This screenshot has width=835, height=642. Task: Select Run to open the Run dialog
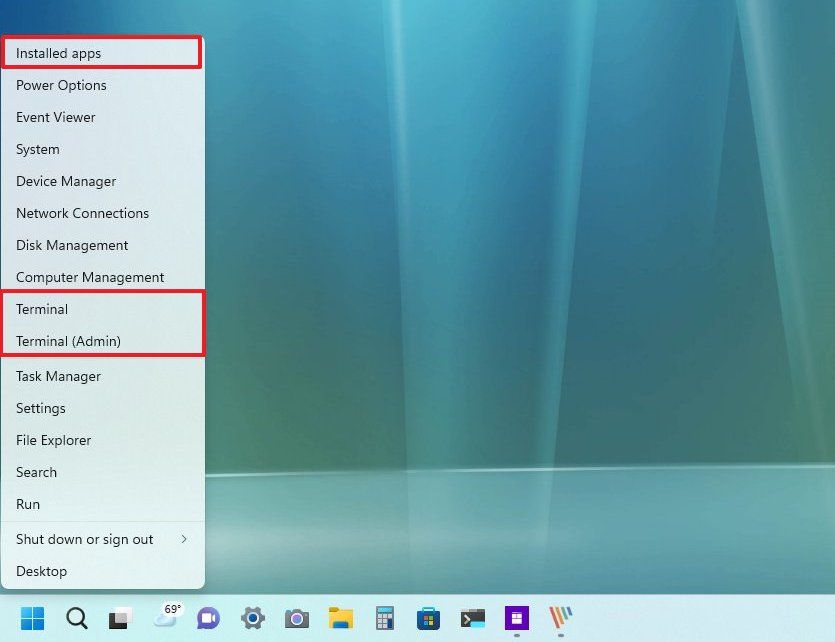[x=27, y=504]
